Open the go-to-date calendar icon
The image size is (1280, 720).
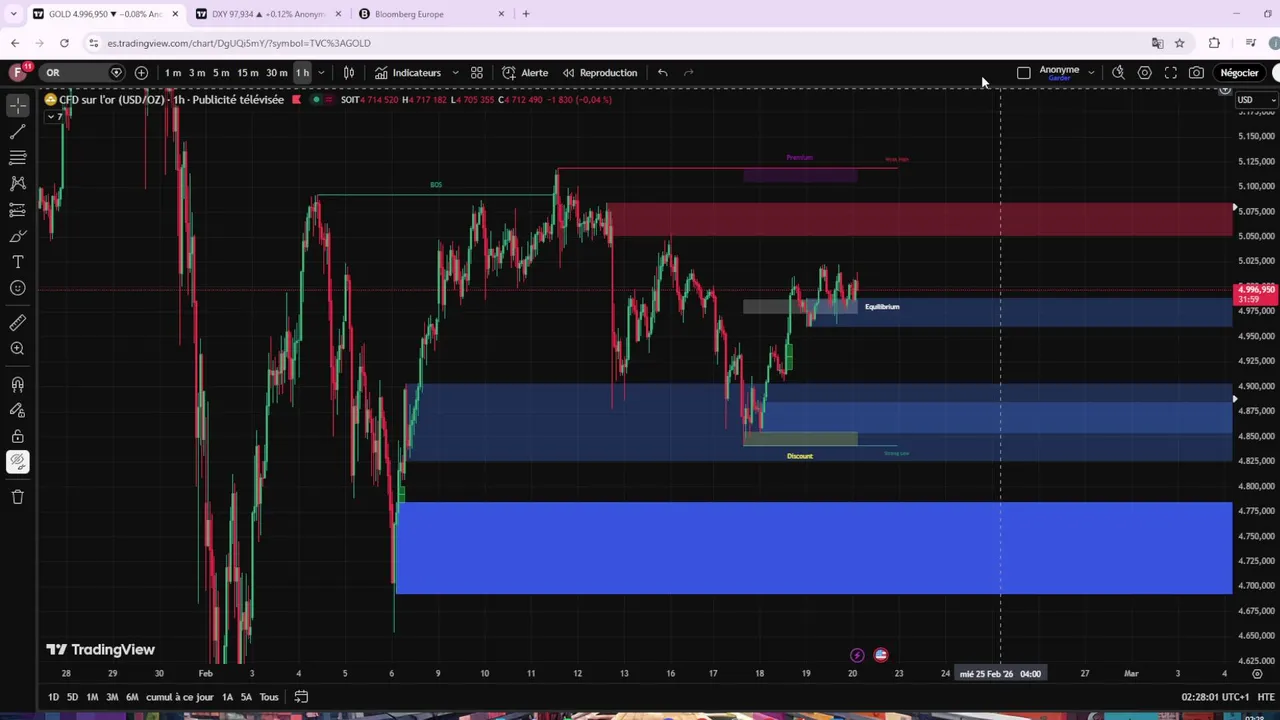pyautogui.click(x=301, y=697)
